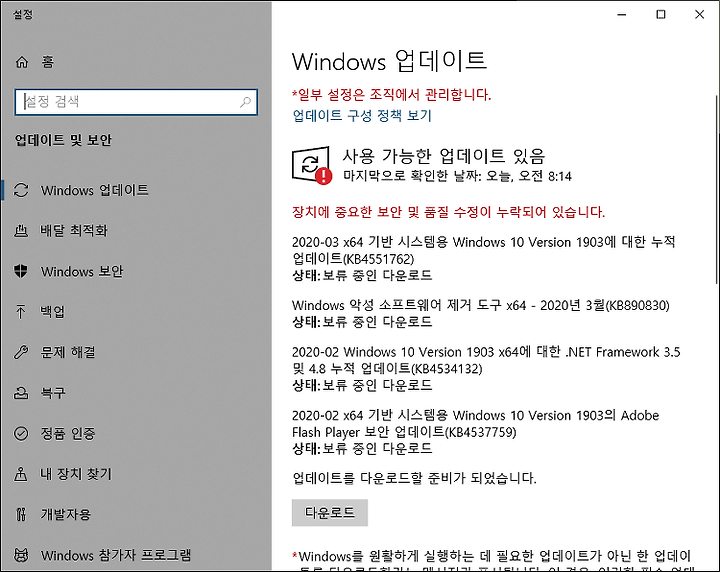Viewport: 720px width, 572px height.
Task: Open 업데이트 구성 정책 보기 link
Action: click(x=362, y=115)
